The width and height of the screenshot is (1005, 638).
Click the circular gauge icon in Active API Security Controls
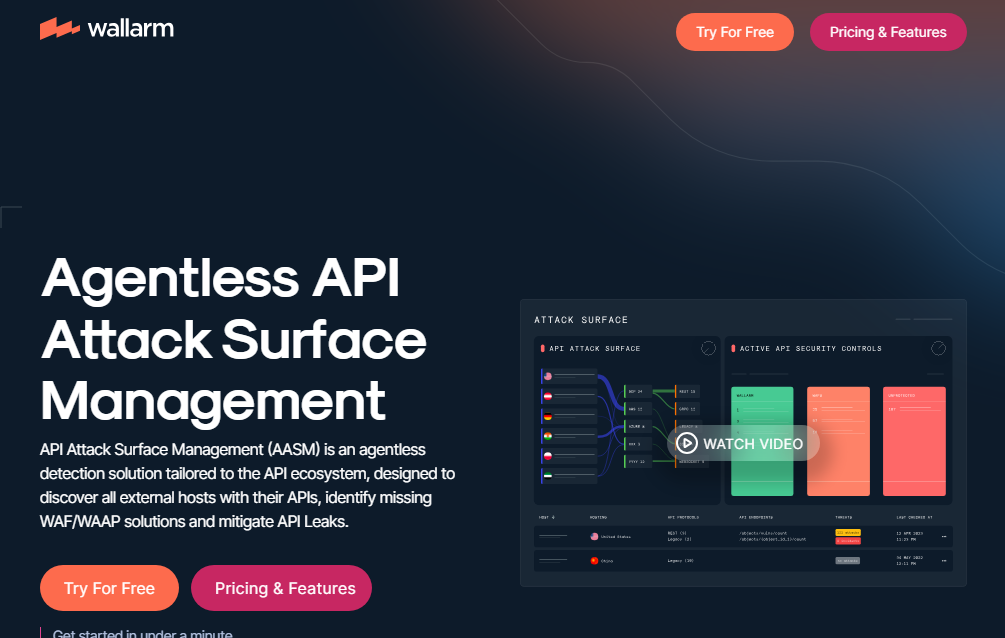938,348
